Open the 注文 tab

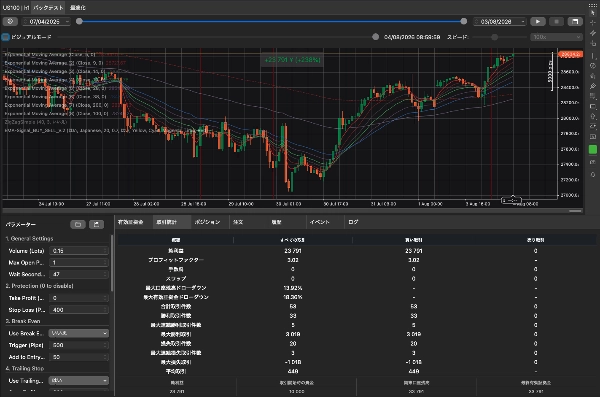pos(238,222)
